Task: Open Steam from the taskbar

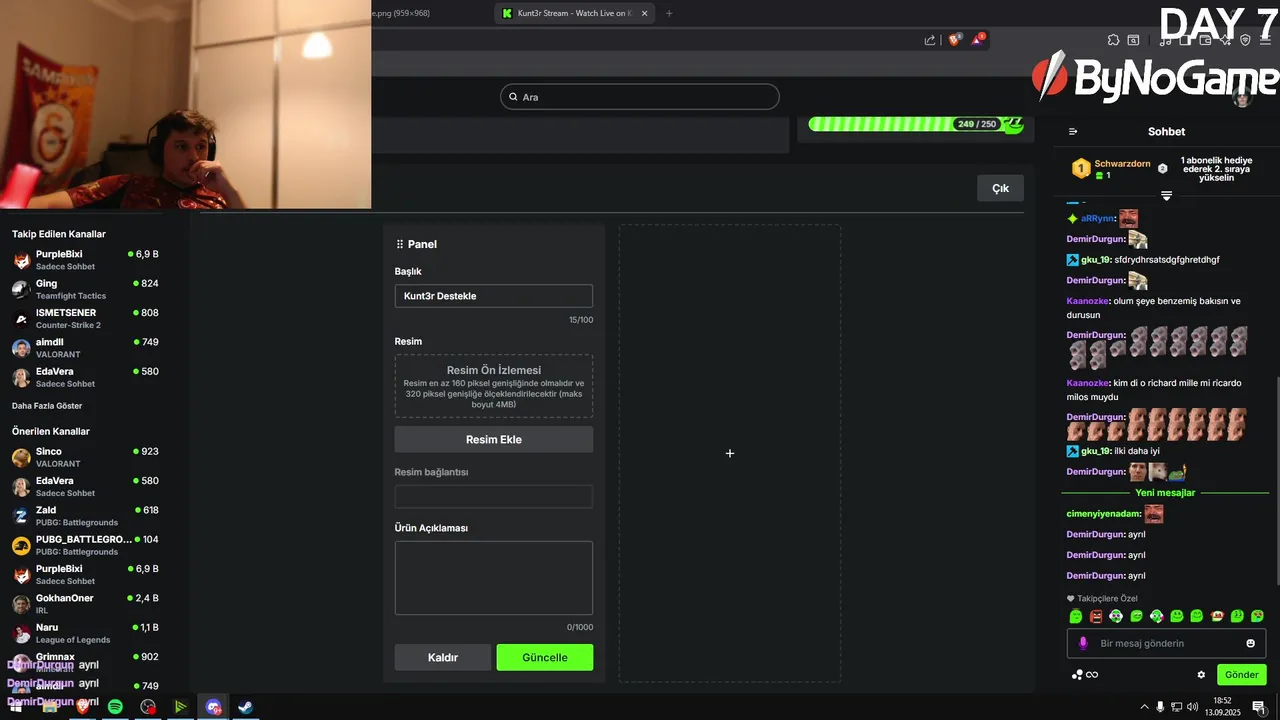Action: (x=244, y=707)
